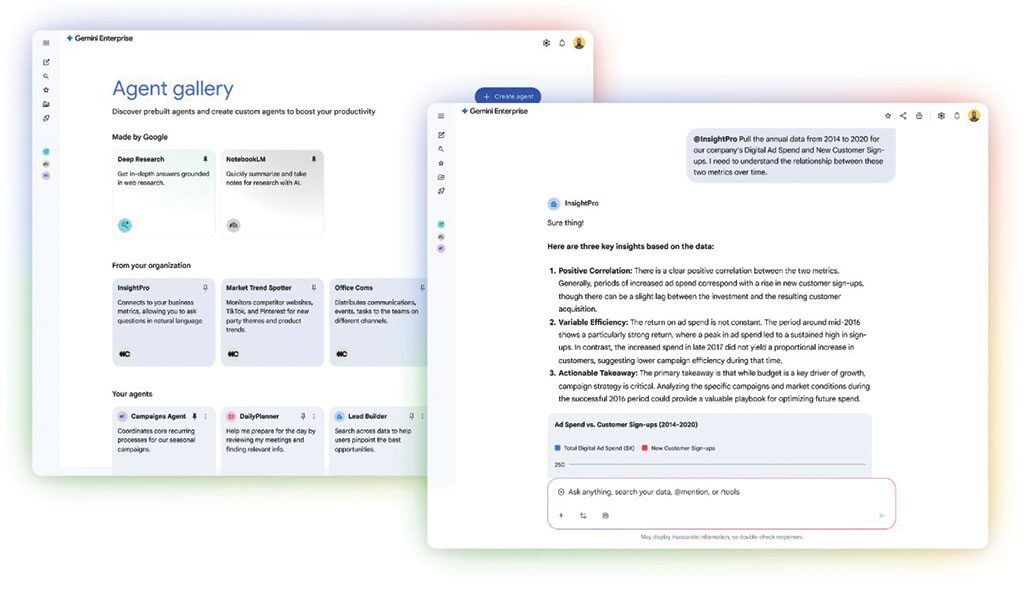1024x608 pixels.
Task: Click purple pinned agent in gallery sidebar
Action: click(x=46, y=176)
